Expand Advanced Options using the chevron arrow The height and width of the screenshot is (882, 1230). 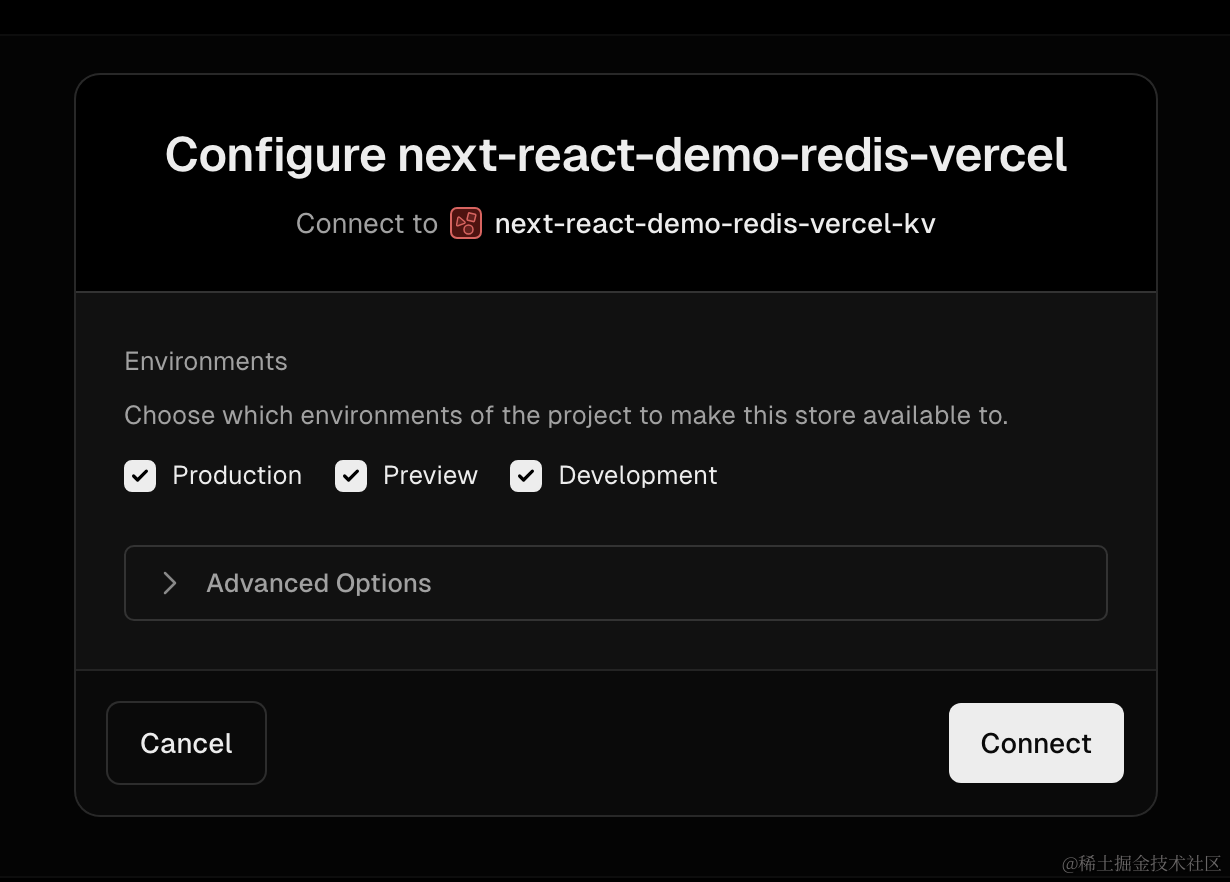(x=170, y=583)
